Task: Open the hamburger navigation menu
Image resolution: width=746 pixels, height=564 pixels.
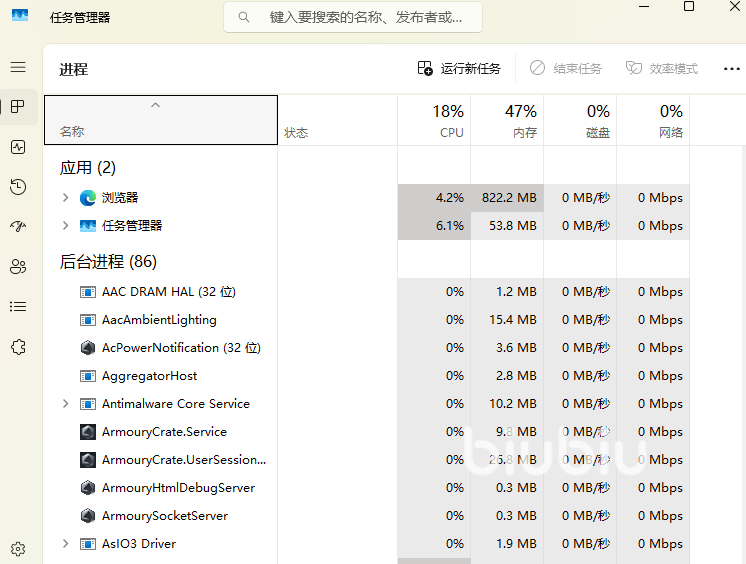Action: [18, 67]
